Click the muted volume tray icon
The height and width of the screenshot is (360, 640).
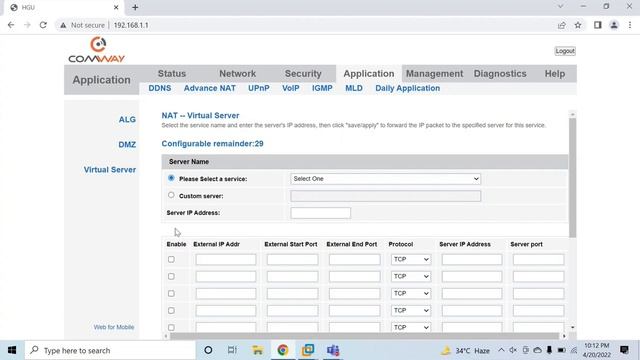pyautogui.click(x=513, y=350)
